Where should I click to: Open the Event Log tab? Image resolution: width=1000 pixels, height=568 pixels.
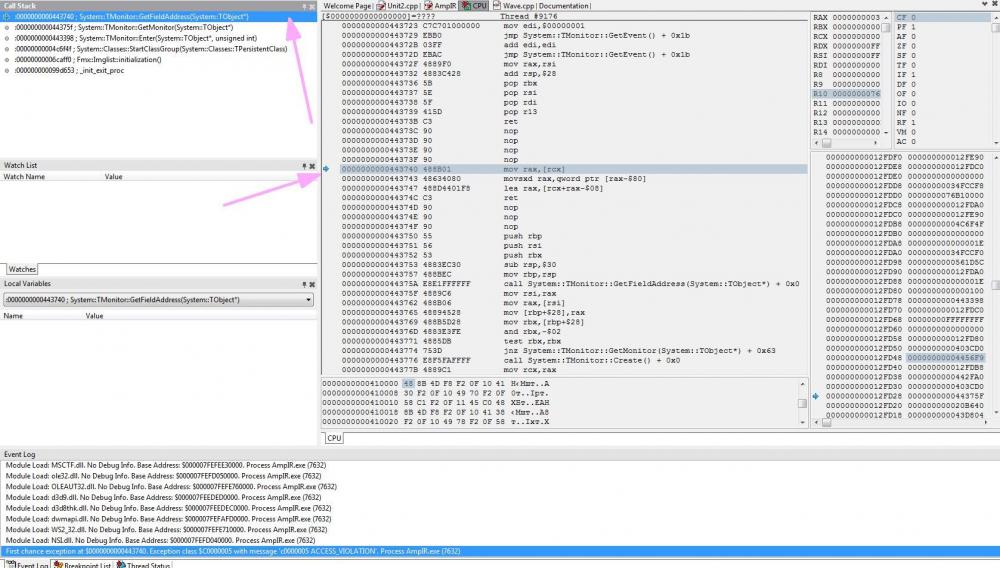(27, 565)
